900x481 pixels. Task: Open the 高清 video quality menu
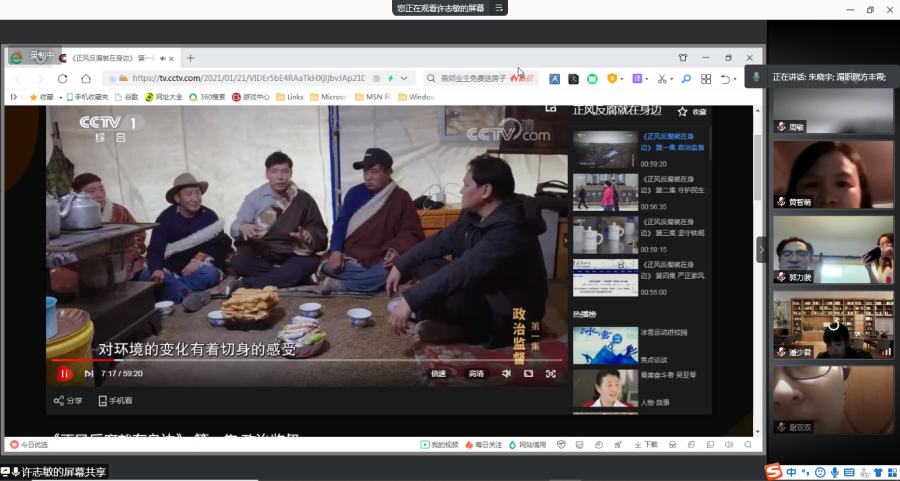pos(476,374)
